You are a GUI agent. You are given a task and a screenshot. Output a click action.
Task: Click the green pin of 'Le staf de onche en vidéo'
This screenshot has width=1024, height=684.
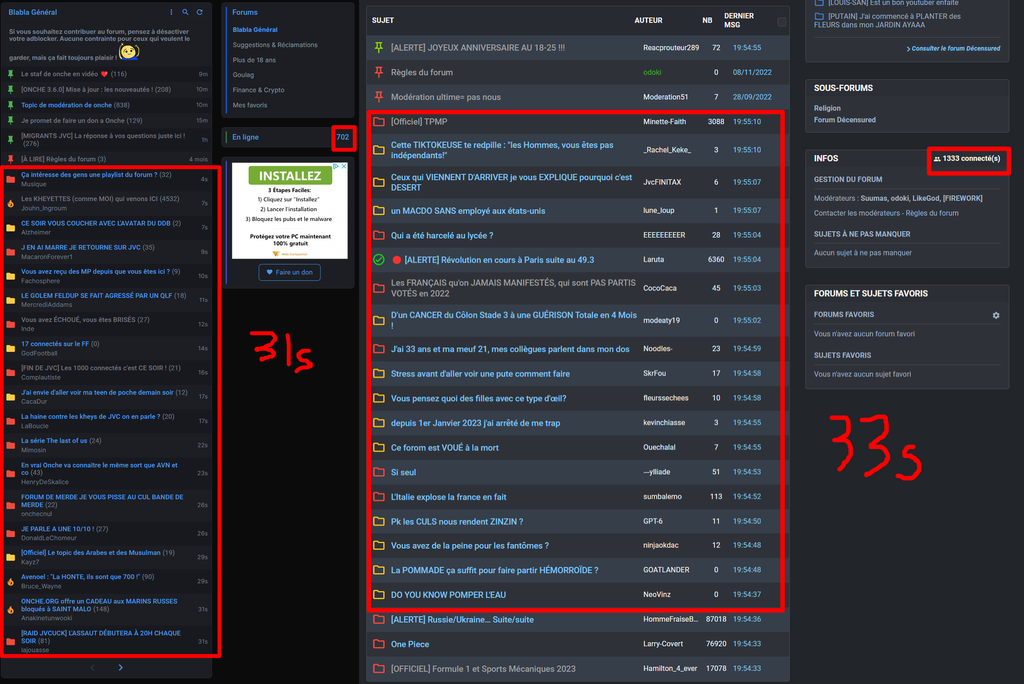(x=10, y=74)
